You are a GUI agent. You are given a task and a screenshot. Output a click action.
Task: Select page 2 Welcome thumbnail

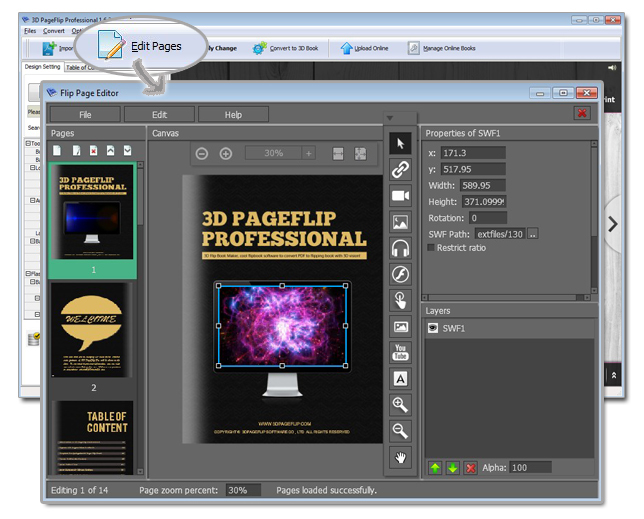92,330
